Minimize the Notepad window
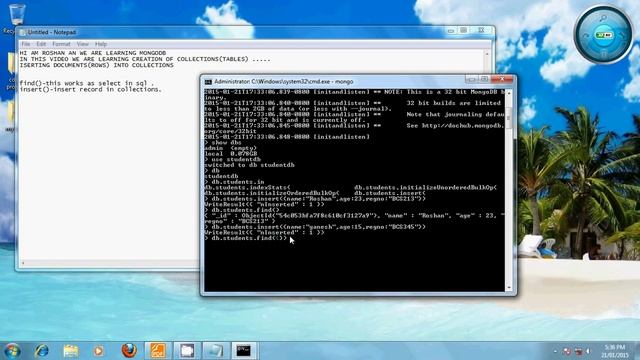 (451, 31)
